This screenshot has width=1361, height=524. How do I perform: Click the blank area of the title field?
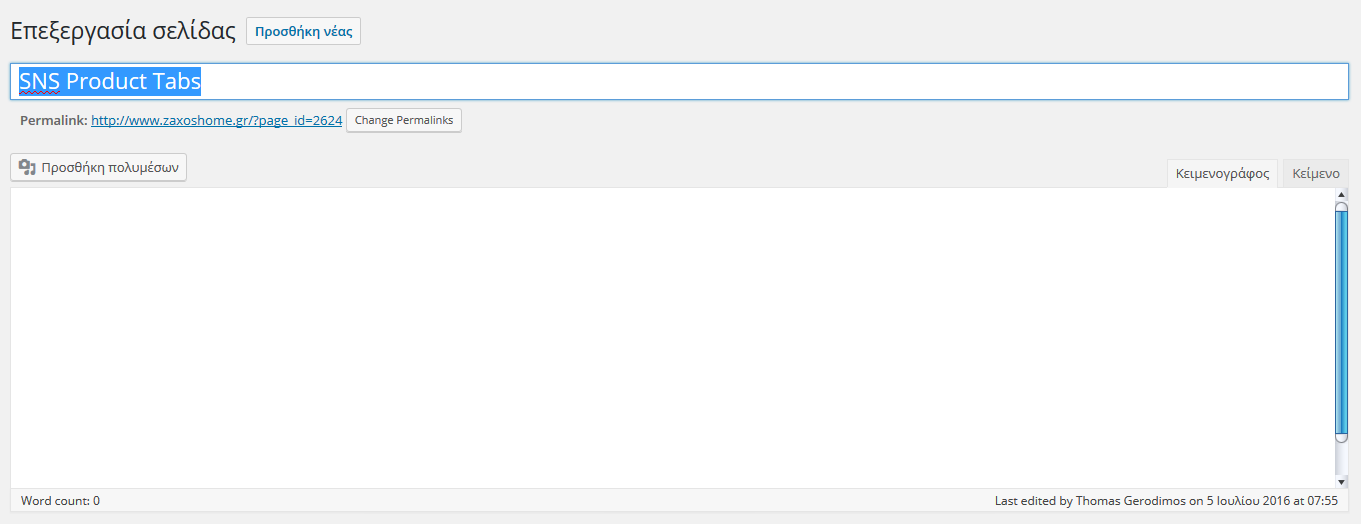click(770, 82)
